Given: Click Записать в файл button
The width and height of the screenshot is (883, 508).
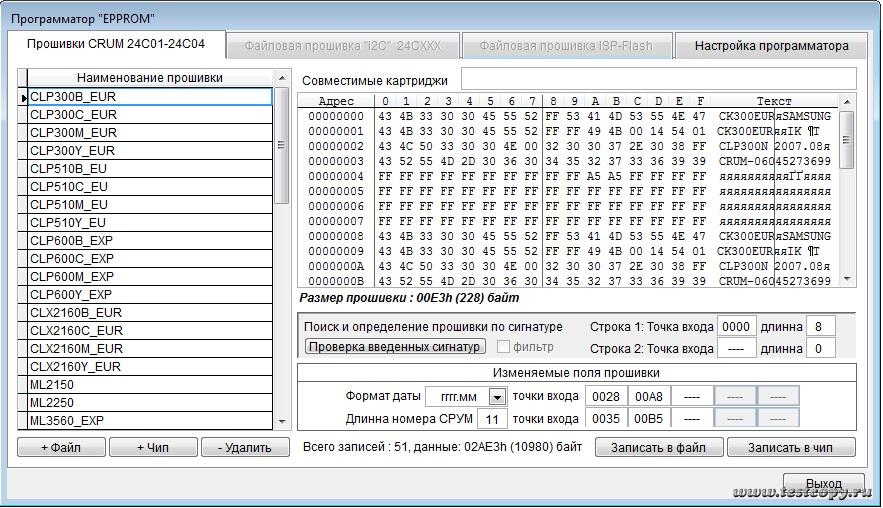Looking at the screenshot, I should [x=658, y=447].
